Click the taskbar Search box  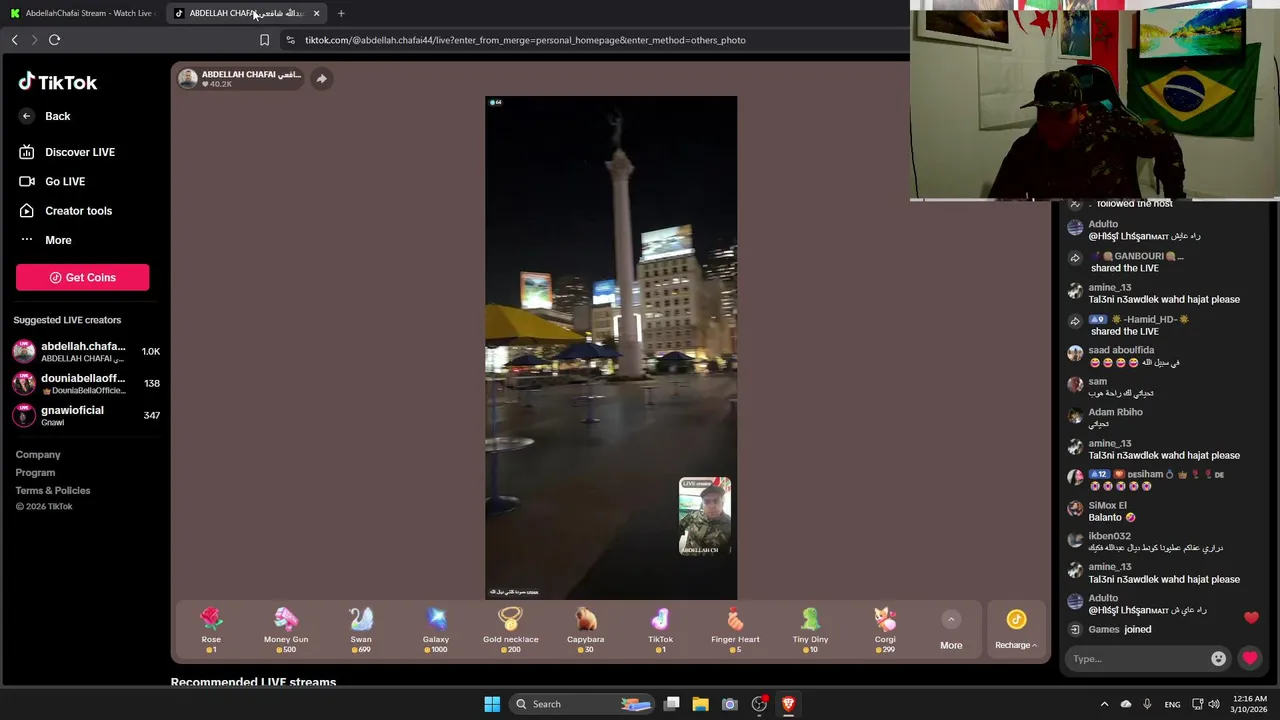tap(582, 704)
